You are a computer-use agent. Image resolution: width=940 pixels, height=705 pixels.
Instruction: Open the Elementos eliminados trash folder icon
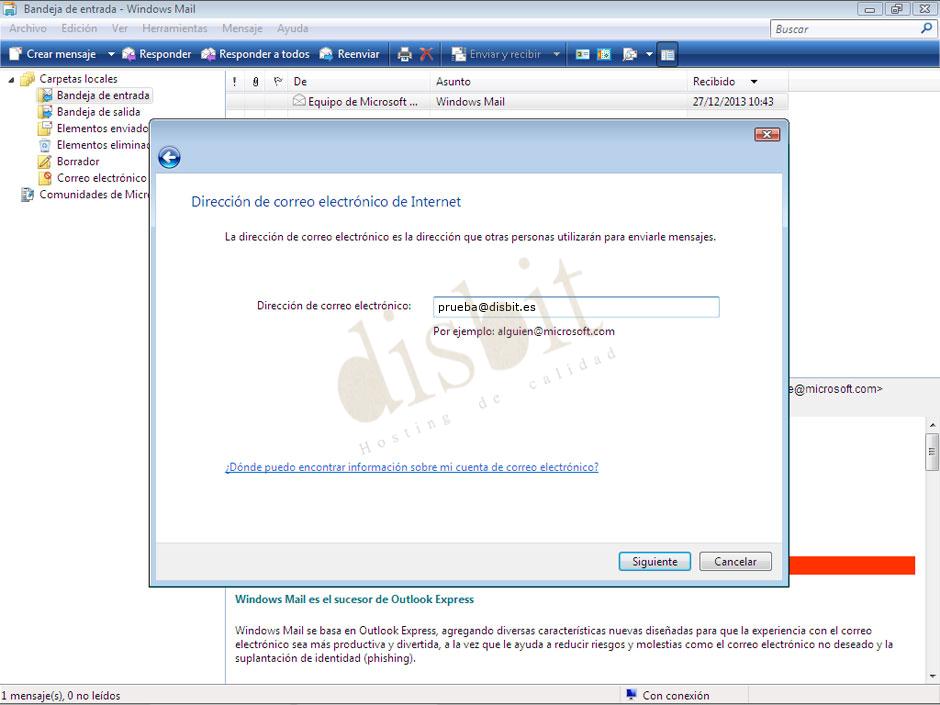tap(43, 144)
